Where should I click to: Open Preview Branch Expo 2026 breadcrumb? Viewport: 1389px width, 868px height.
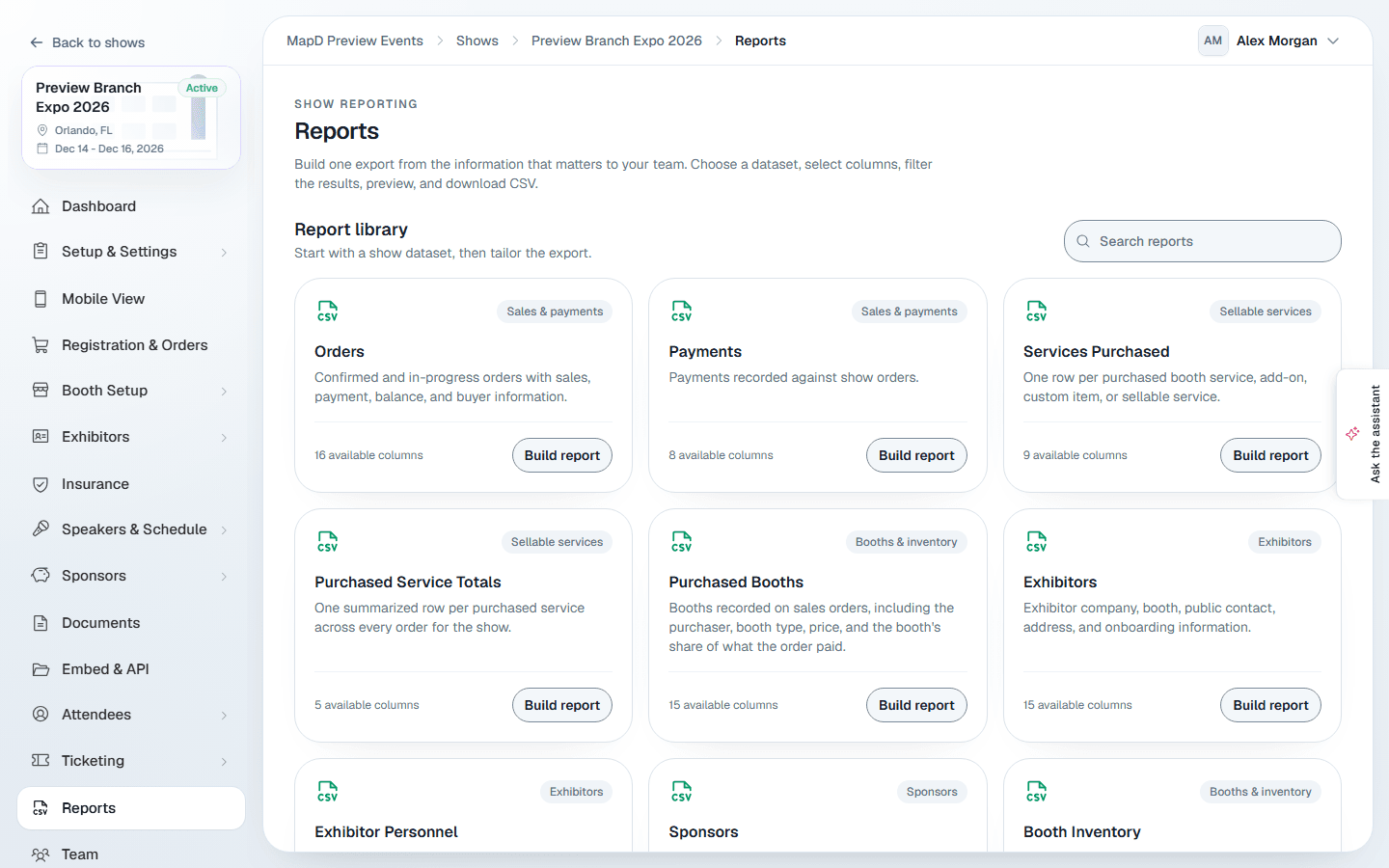tap(616, 41)
